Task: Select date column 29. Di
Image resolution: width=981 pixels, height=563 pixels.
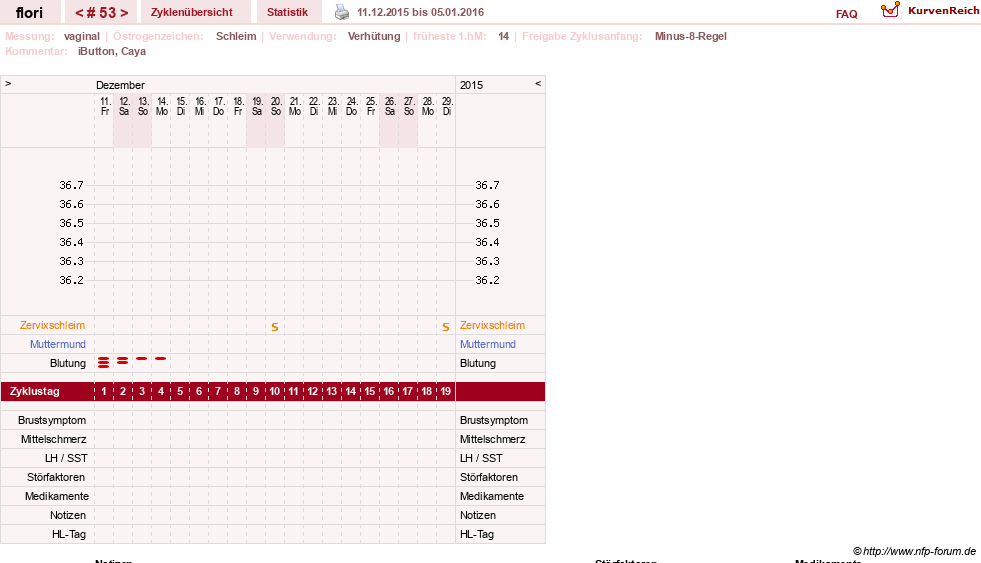Action: (x=447, y=106)
